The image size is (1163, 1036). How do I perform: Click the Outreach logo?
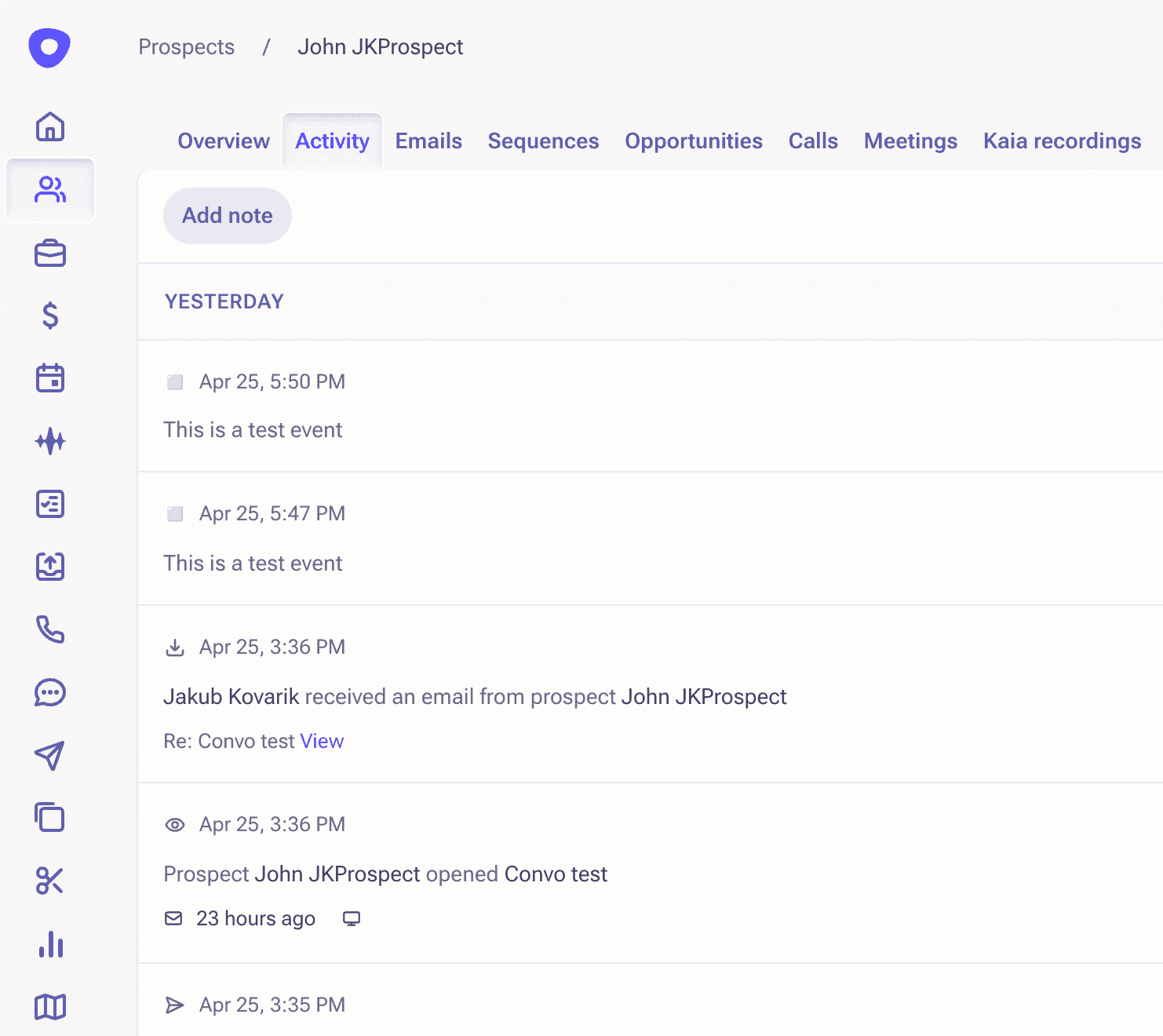[49, 47]
